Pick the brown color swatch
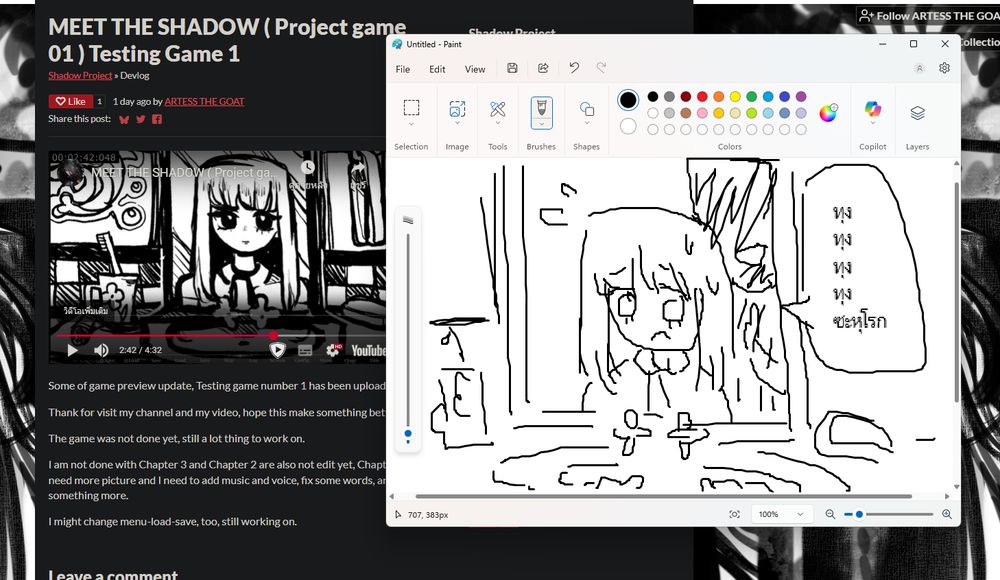 pos(686,113)
